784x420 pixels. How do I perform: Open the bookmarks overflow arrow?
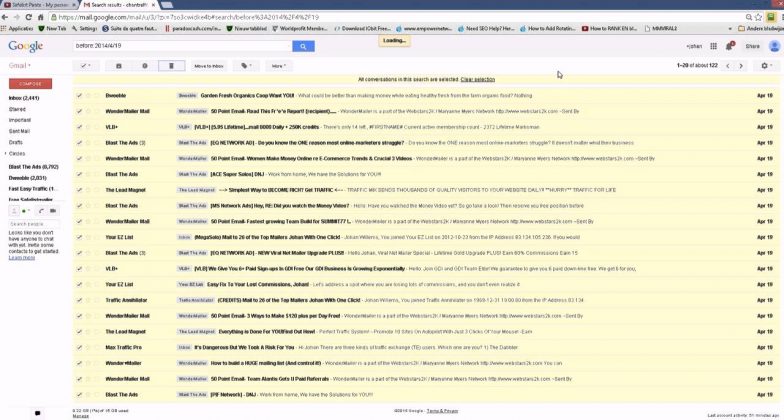tap(730, 29)
